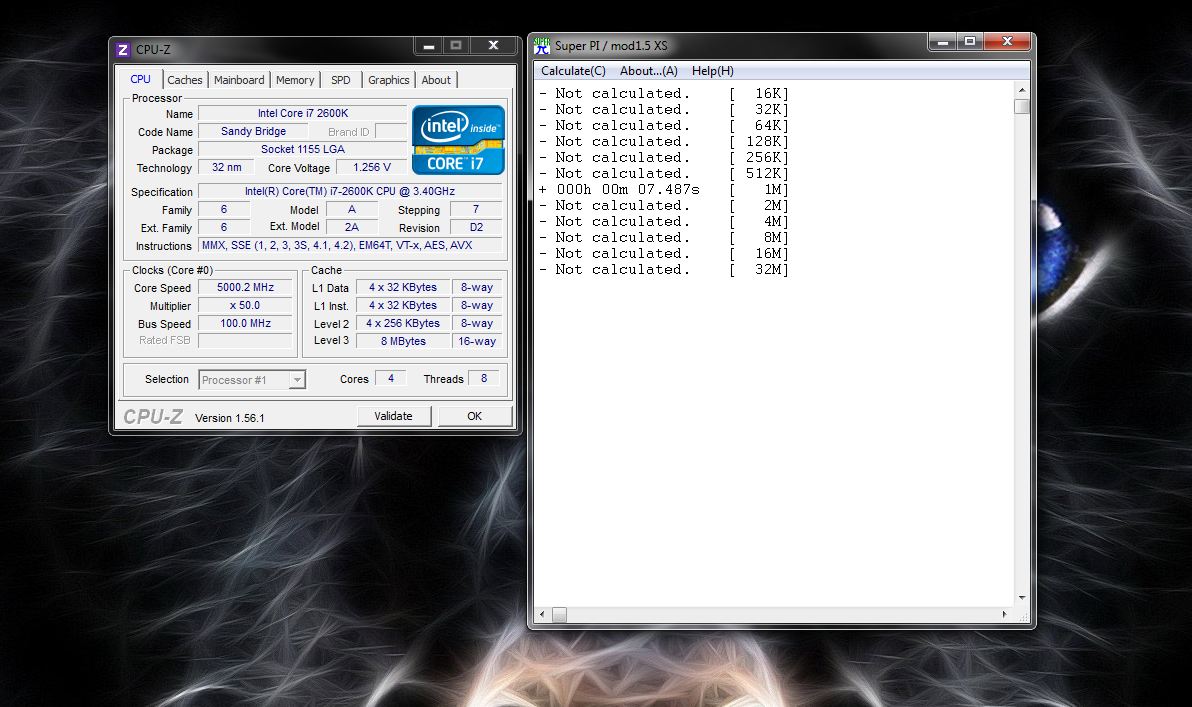
Task: Minimize the CPU-Z window
Action: (x=429, y=46)
